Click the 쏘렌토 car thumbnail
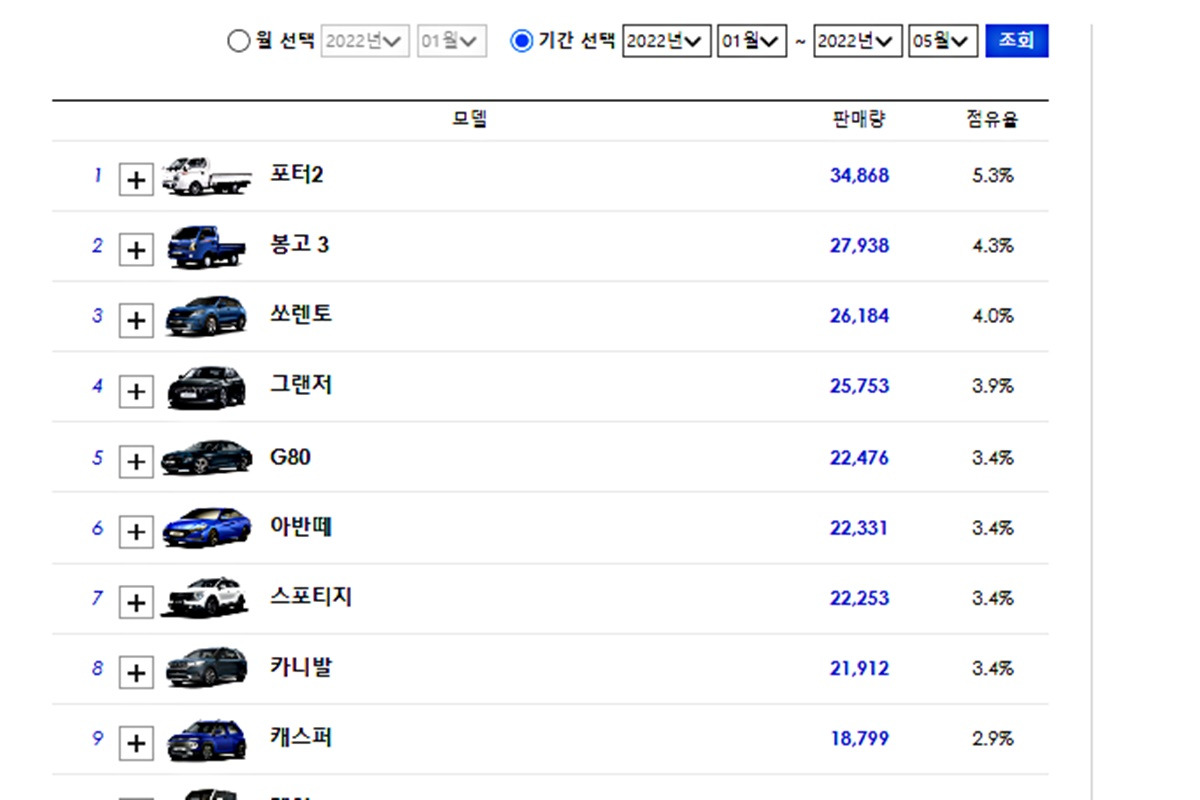This screenshot has height=800, width=1200. pos(206,316)
